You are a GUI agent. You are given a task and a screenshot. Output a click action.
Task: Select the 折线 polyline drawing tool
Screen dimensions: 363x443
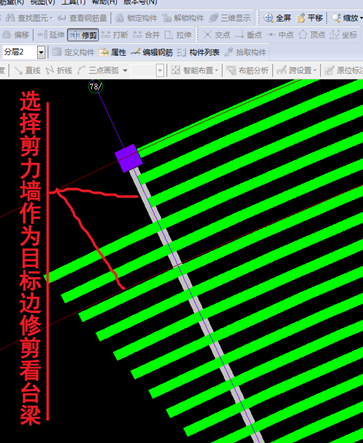pos(59,70)
